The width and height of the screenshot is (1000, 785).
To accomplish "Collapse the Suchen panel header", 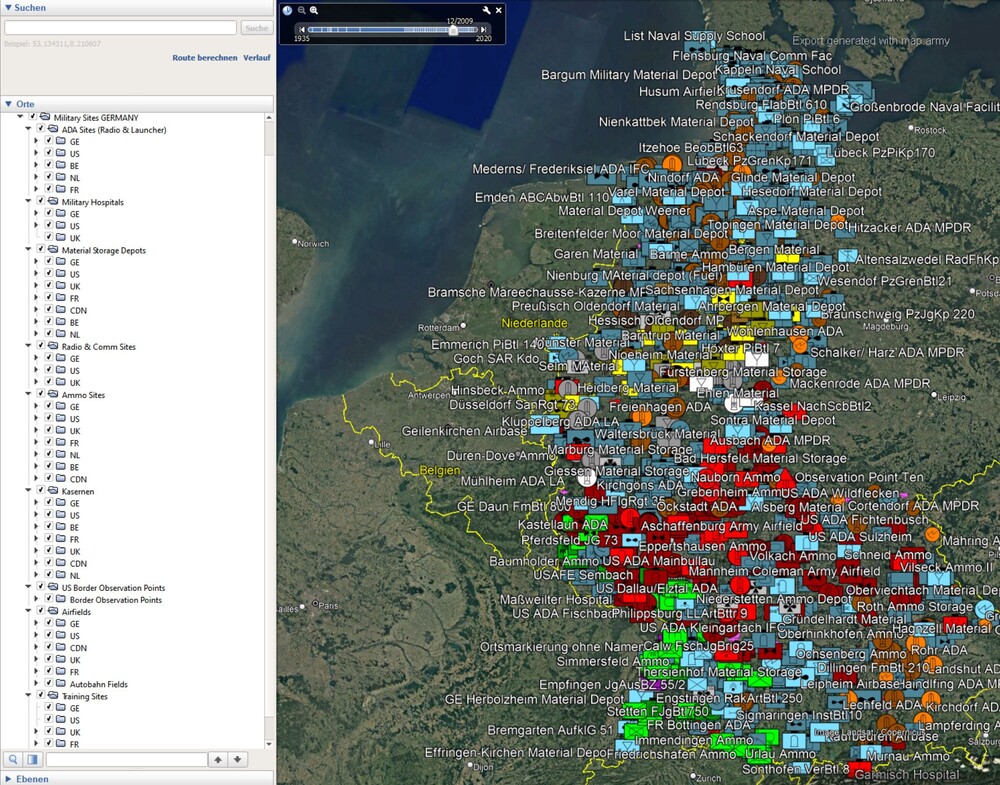I will [x=137, y=8].
